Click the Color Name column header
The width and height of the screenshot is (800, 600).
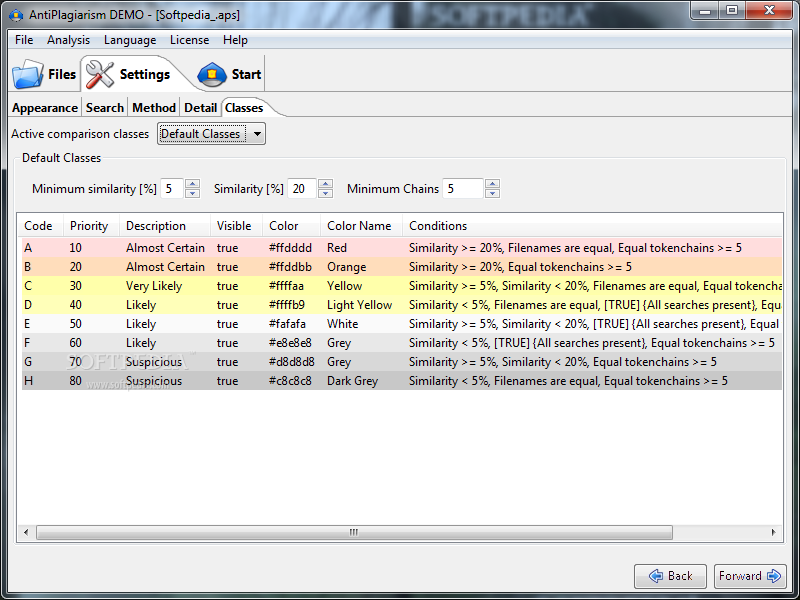(x=361, y=226)
